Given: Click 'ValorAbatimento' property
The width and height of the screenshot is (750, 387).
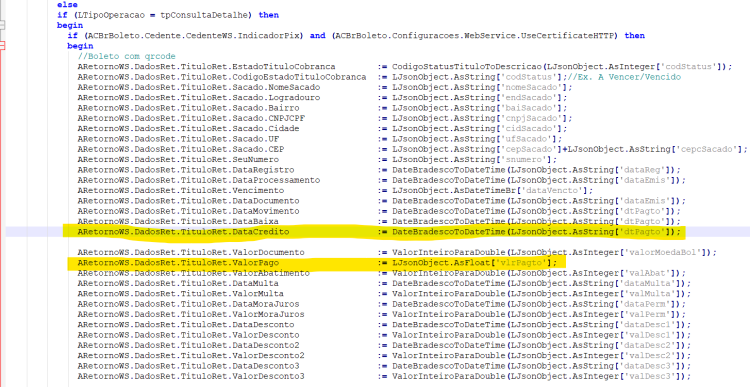Looking at the screenshot, I should click(x=271, y=273).
